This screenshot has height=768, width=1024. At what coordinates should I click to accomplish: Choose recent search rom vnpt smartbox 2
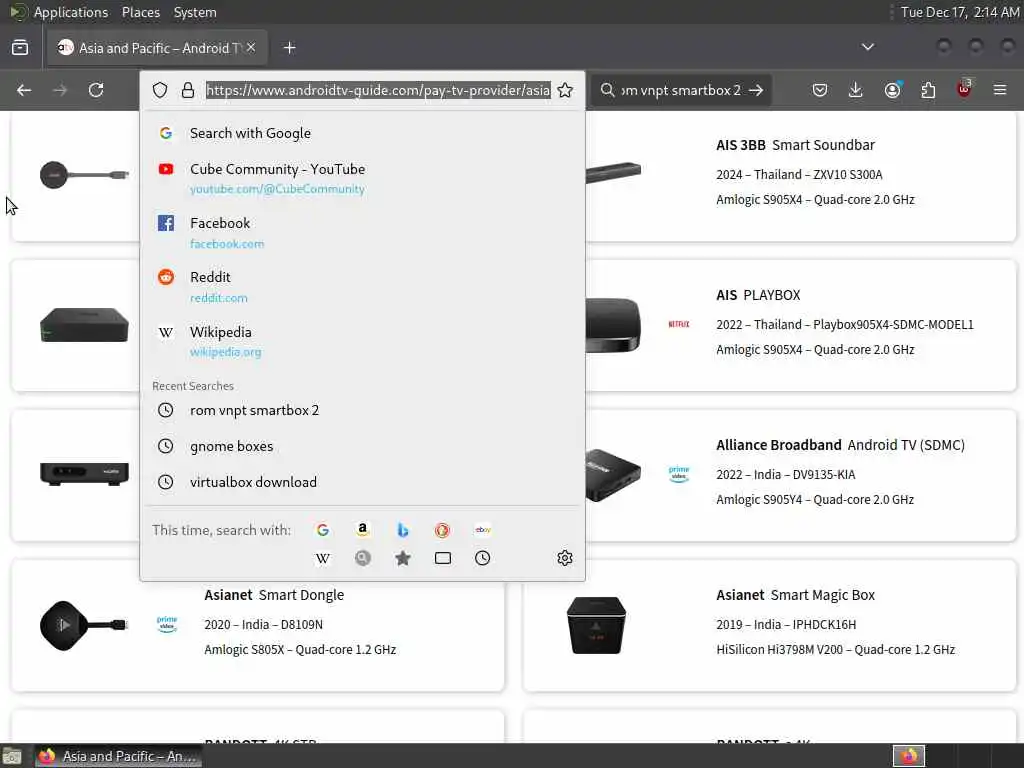(362, 410)
